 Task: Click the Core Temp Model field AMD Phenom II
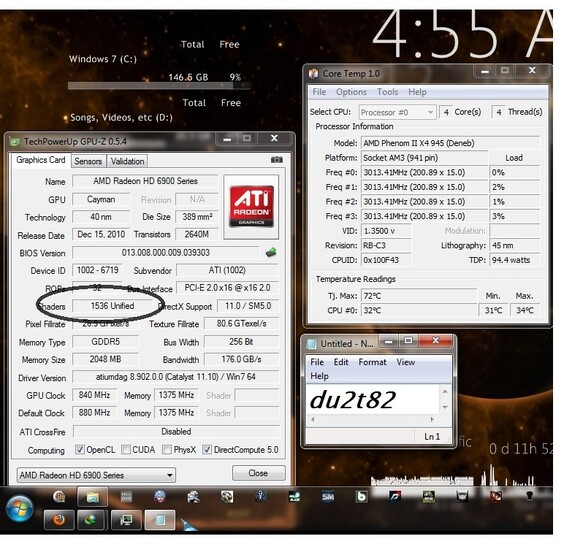(x=451, y=143)
